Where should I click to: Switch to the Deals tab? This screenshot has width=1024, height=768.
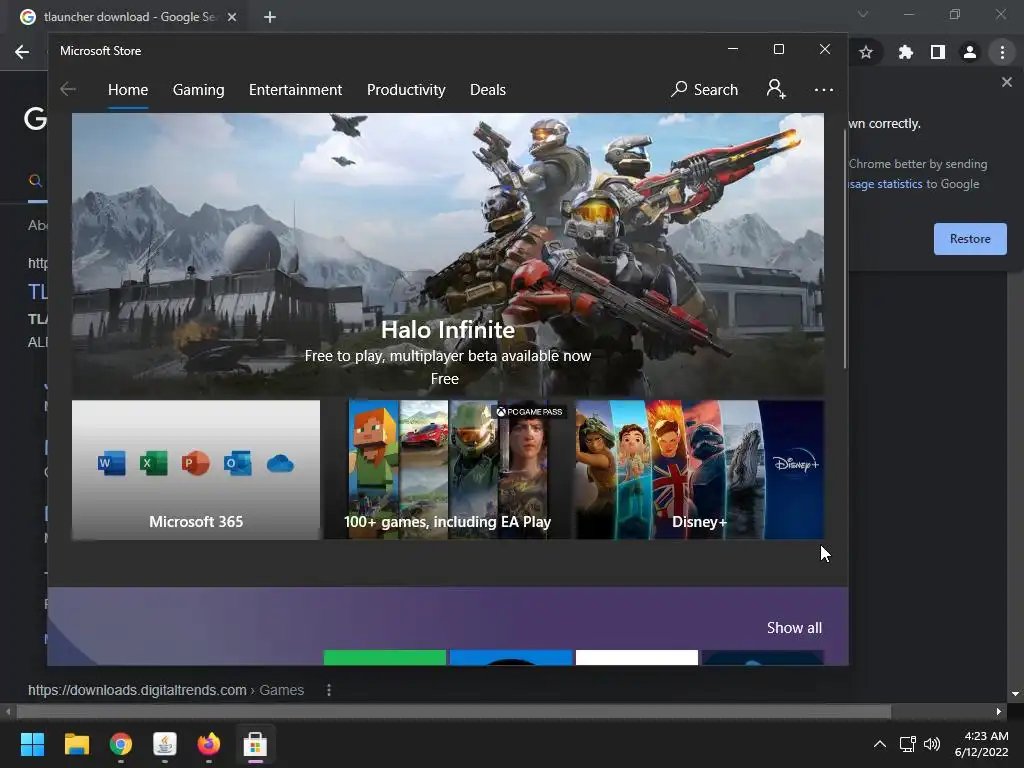pos(488,89)
